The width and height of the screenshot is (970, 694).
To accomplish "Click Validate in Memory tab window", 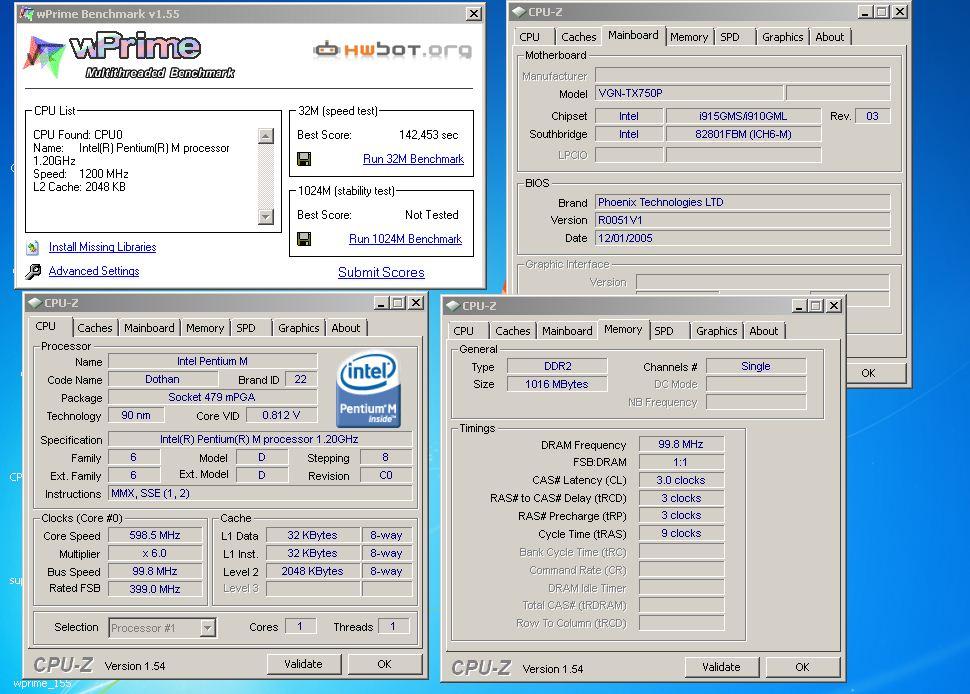I will [721, 667].
